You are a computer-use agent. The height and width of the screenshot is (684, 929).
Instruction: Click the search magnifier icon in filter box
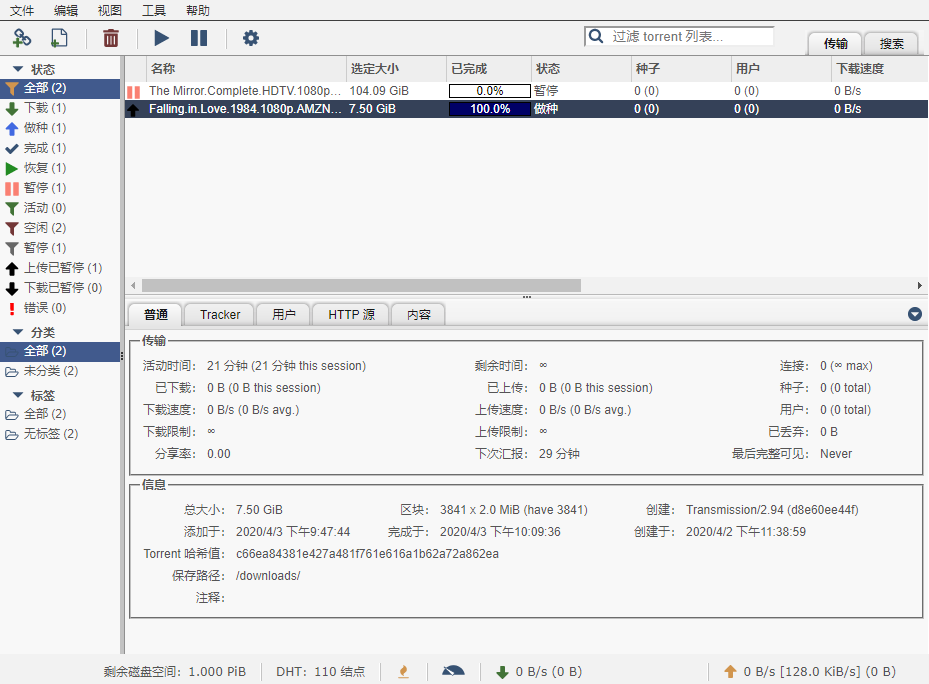596,36
